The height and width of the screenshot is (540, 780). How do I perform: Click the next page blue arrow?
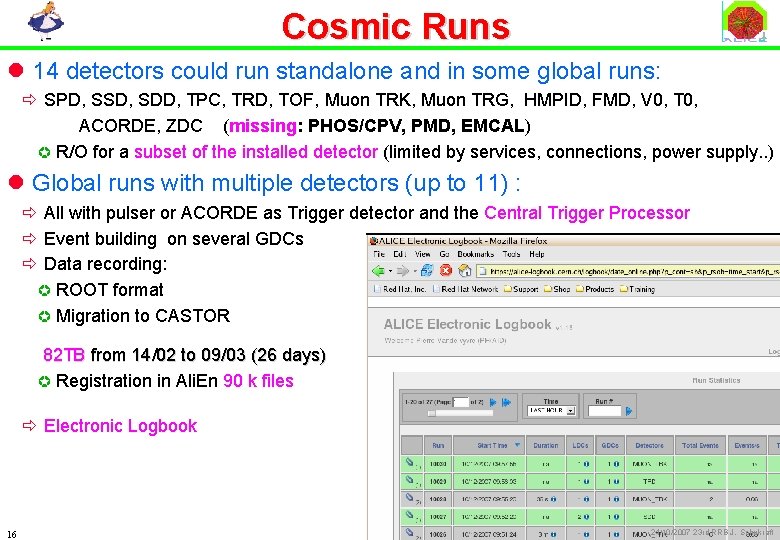point(493,402)
